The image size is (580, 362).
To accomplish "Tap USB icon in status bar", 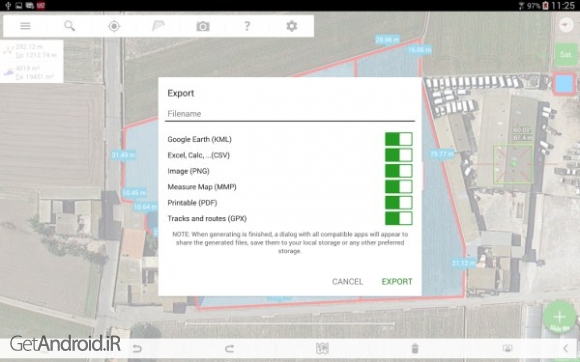I will (8, 6).
